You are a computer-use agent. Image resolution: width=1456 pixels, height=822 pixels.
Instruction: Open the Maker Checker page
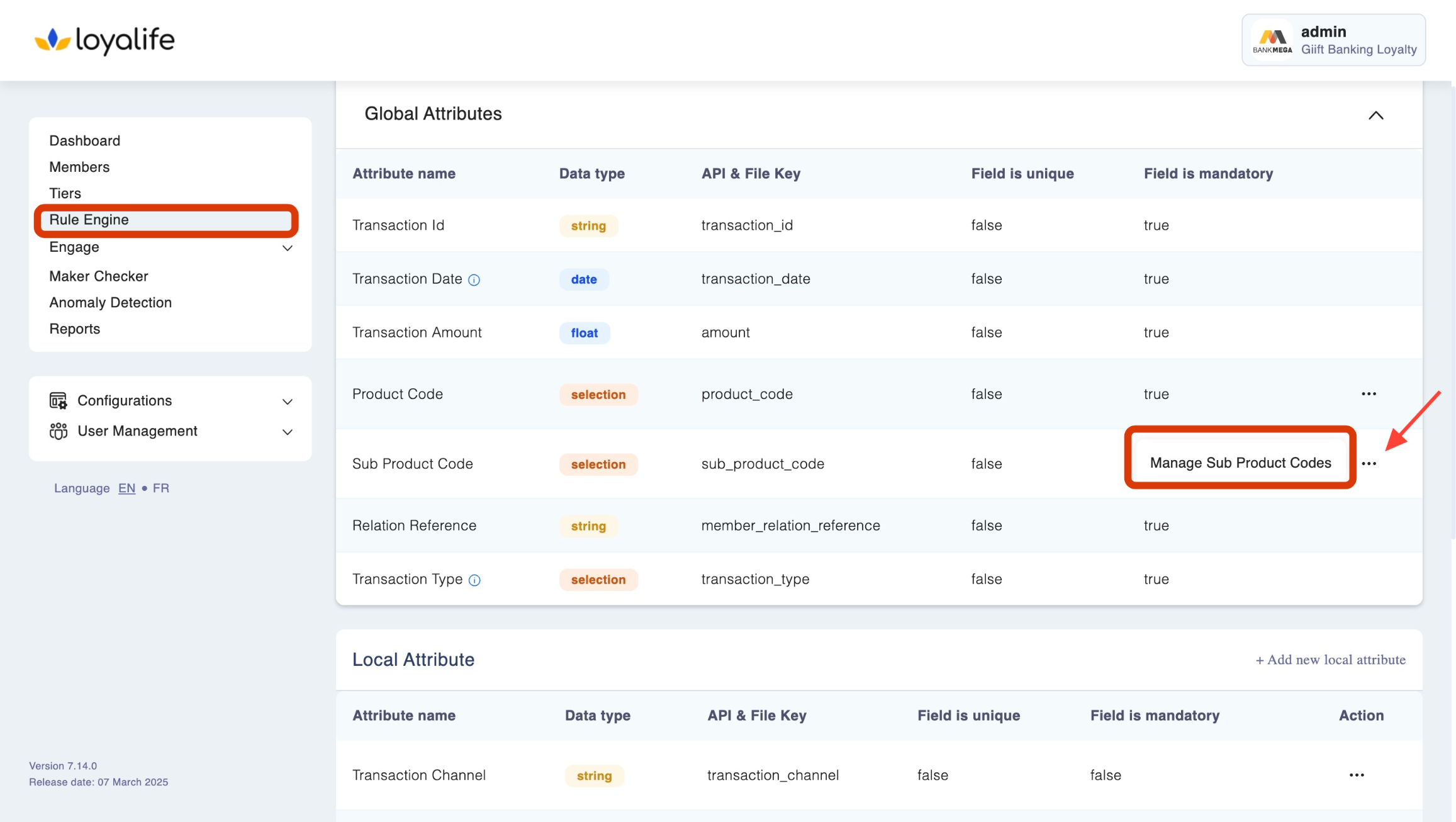point(98,276)
